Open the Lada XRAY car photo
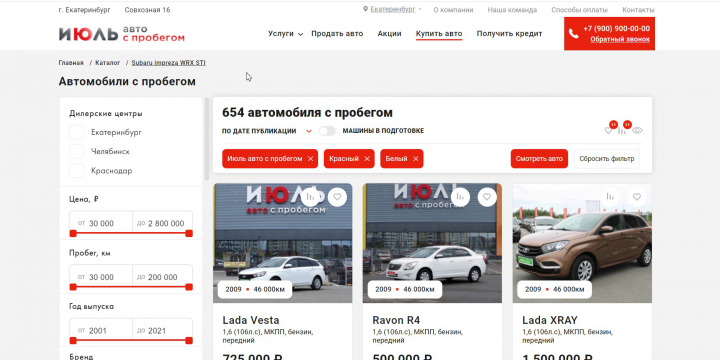 click(x=582, y=243)
